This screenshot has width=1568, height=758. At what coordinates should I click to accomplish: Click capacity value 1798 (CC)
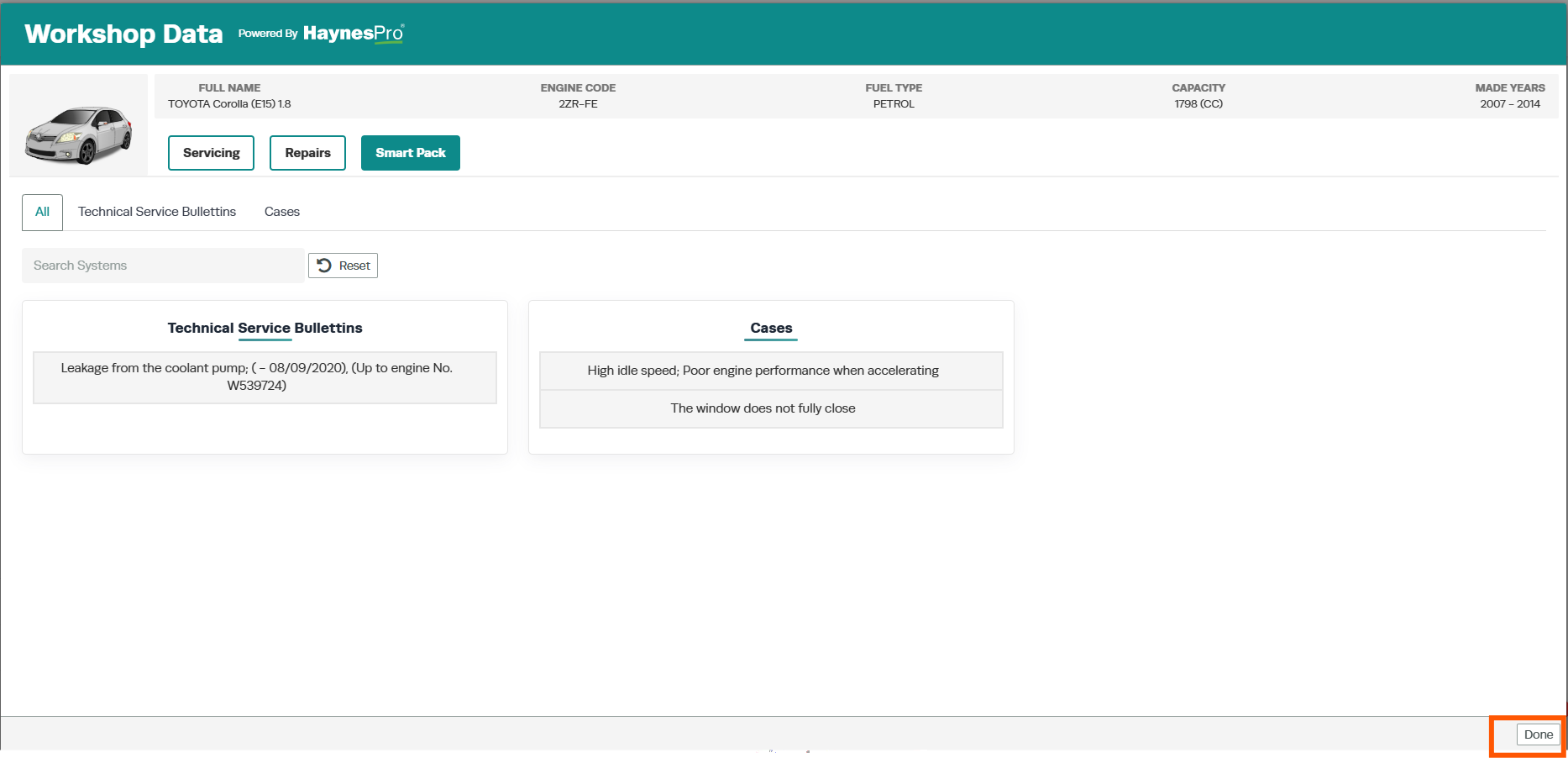pyautogui.click(x=1198, y=104)
